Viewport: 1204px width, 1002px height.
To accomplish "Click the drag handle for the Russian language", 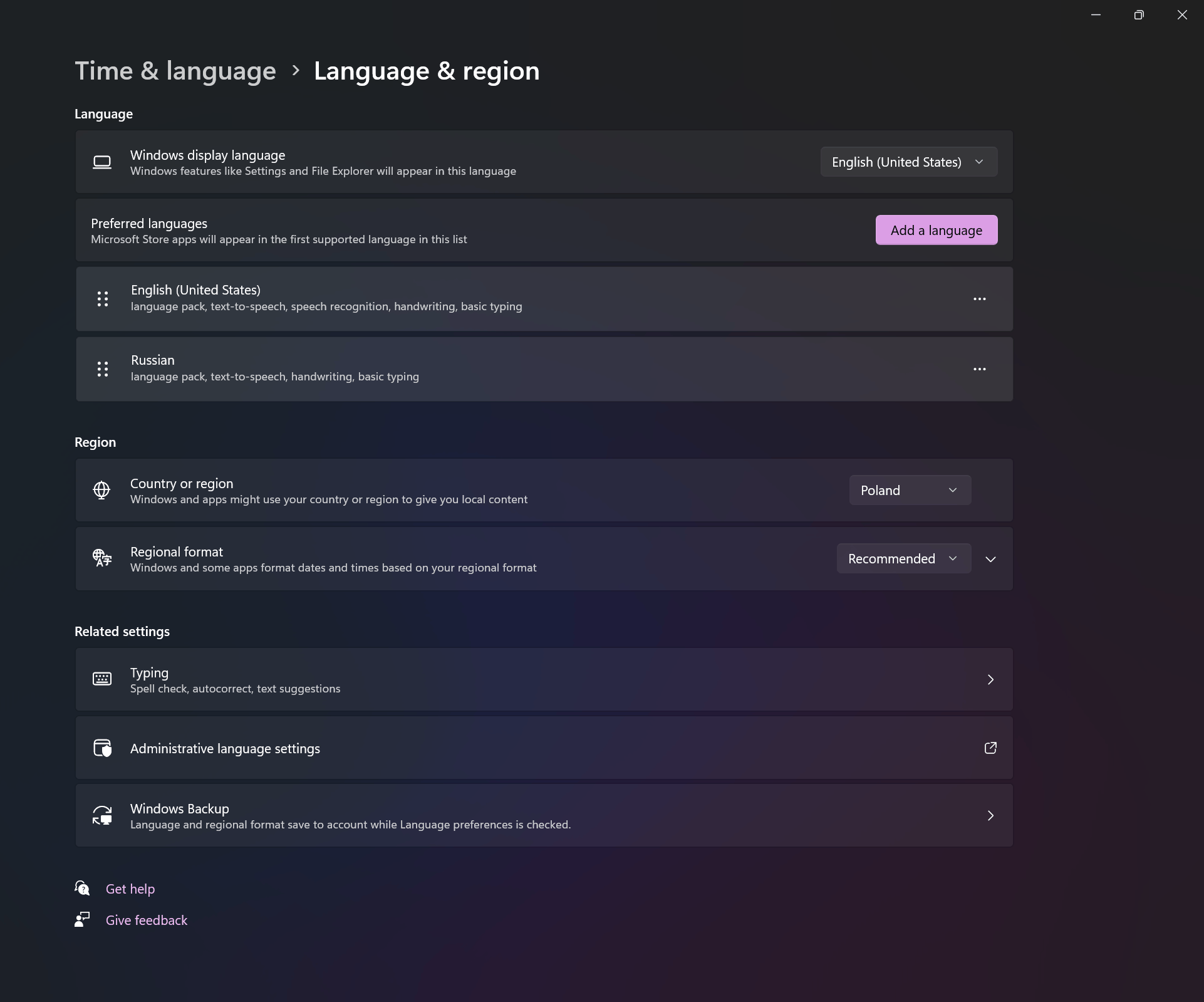I will pyautogui.click(x=103, y=369).
